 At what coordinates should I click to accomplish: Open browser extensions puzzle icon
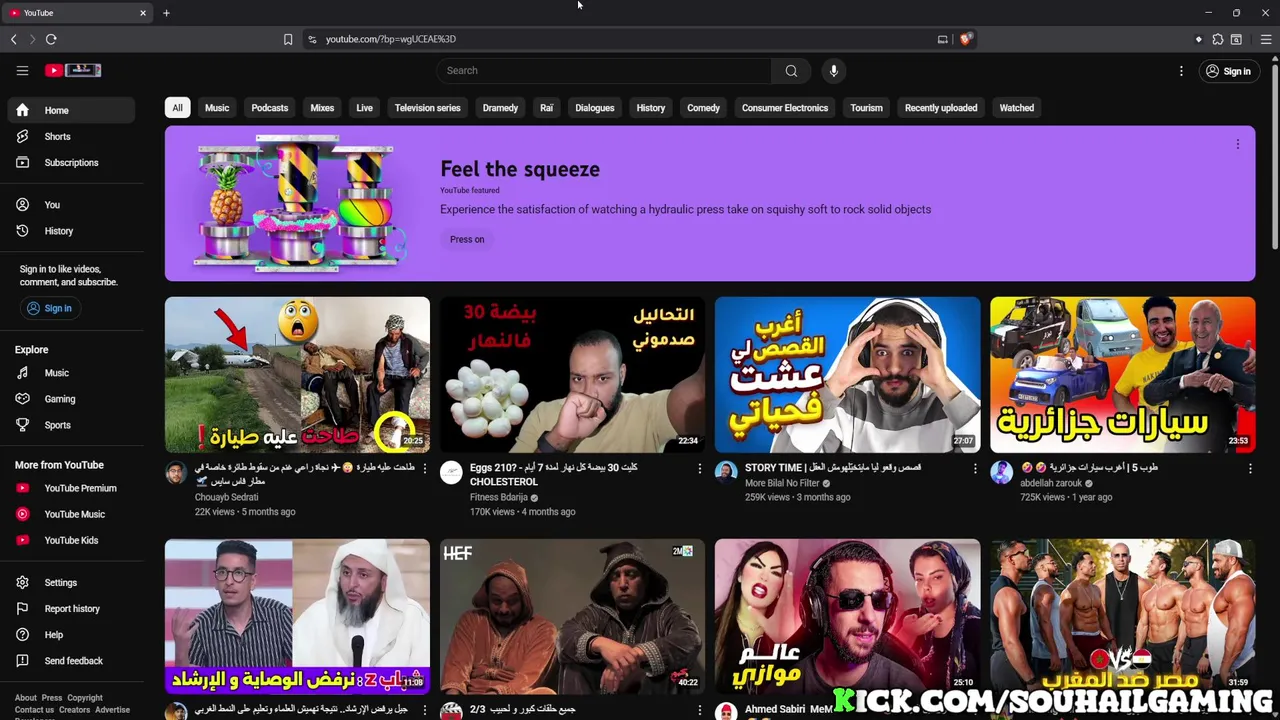1217,39
